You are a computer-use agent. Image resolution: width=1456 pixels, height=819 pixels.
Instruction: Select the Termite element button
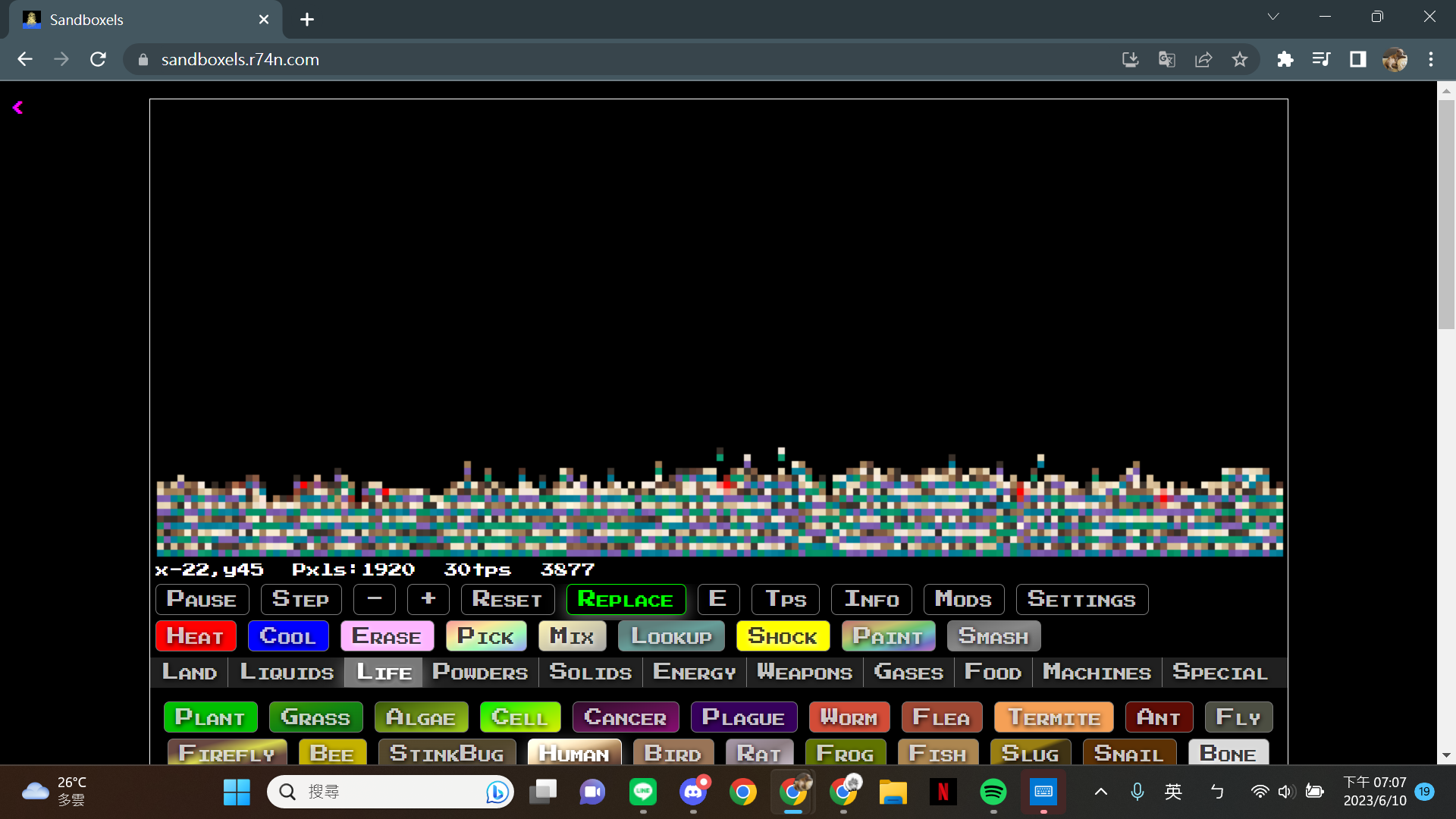(1054, 717)
